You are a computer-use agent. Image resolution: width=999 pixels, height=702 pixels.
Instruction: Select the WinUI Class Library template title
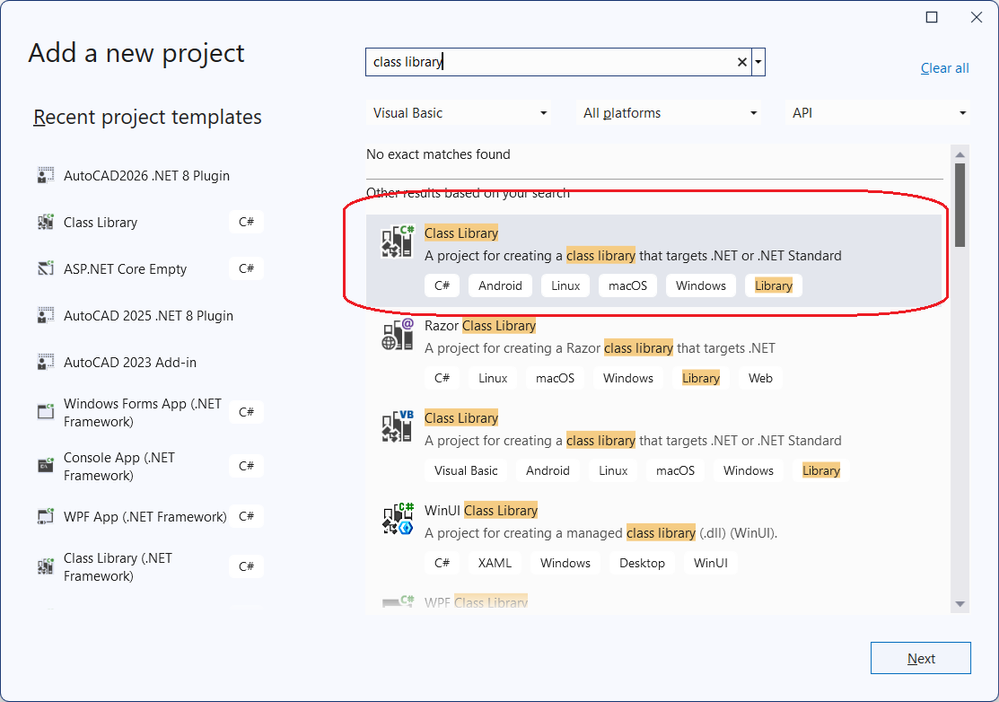pos(481,510)
